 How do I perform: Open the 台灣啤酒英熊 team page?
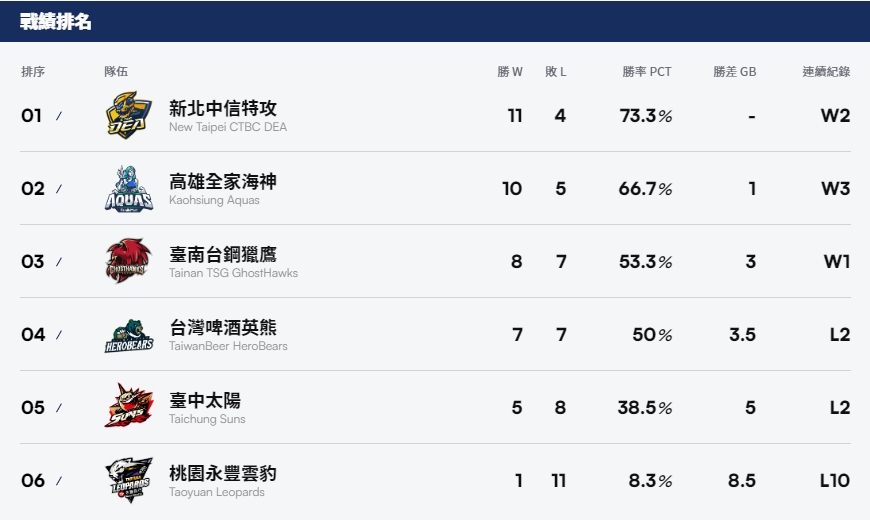[222, 327]
